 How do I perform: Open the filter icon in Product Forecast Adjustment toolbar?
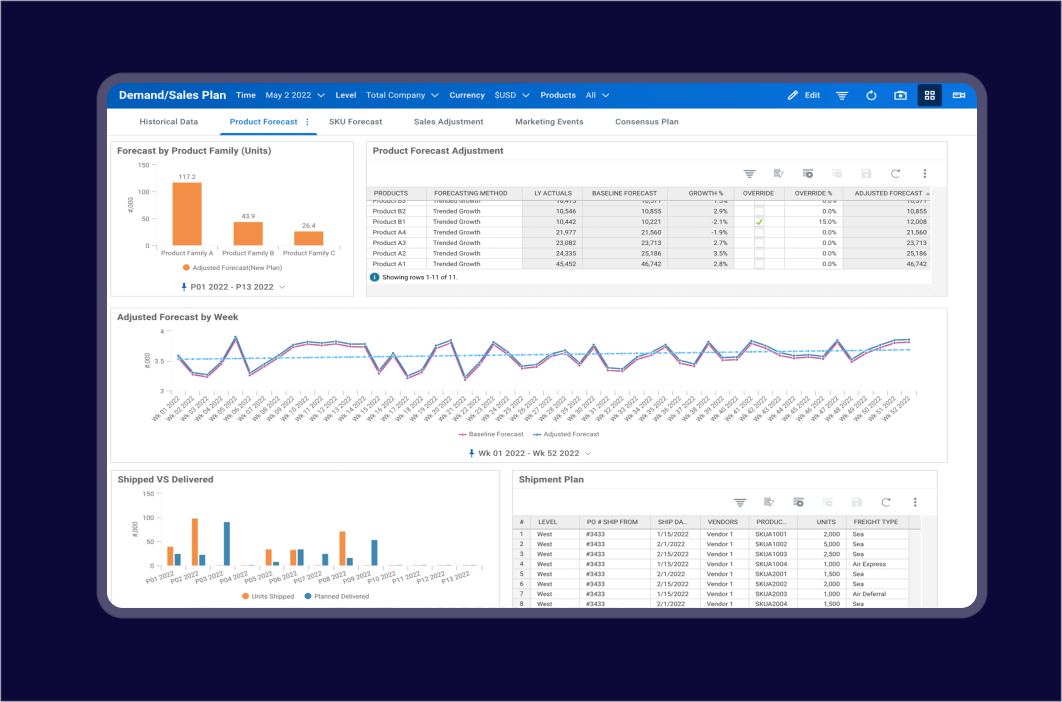[751, 173]
